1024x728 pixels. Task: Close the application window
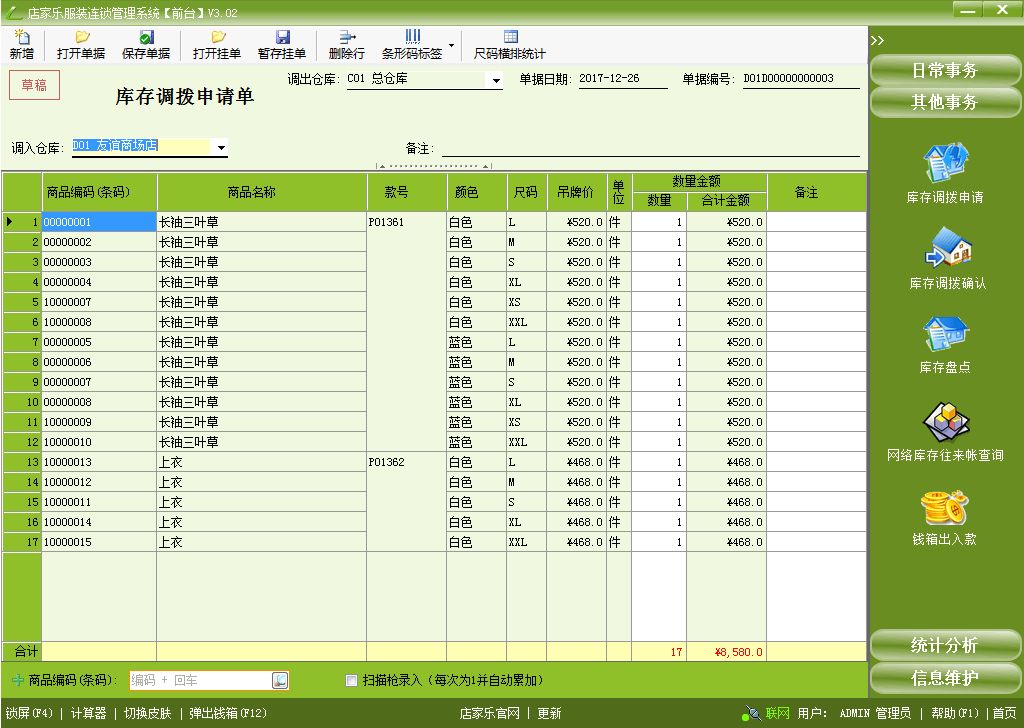[x=1003, y=10]
